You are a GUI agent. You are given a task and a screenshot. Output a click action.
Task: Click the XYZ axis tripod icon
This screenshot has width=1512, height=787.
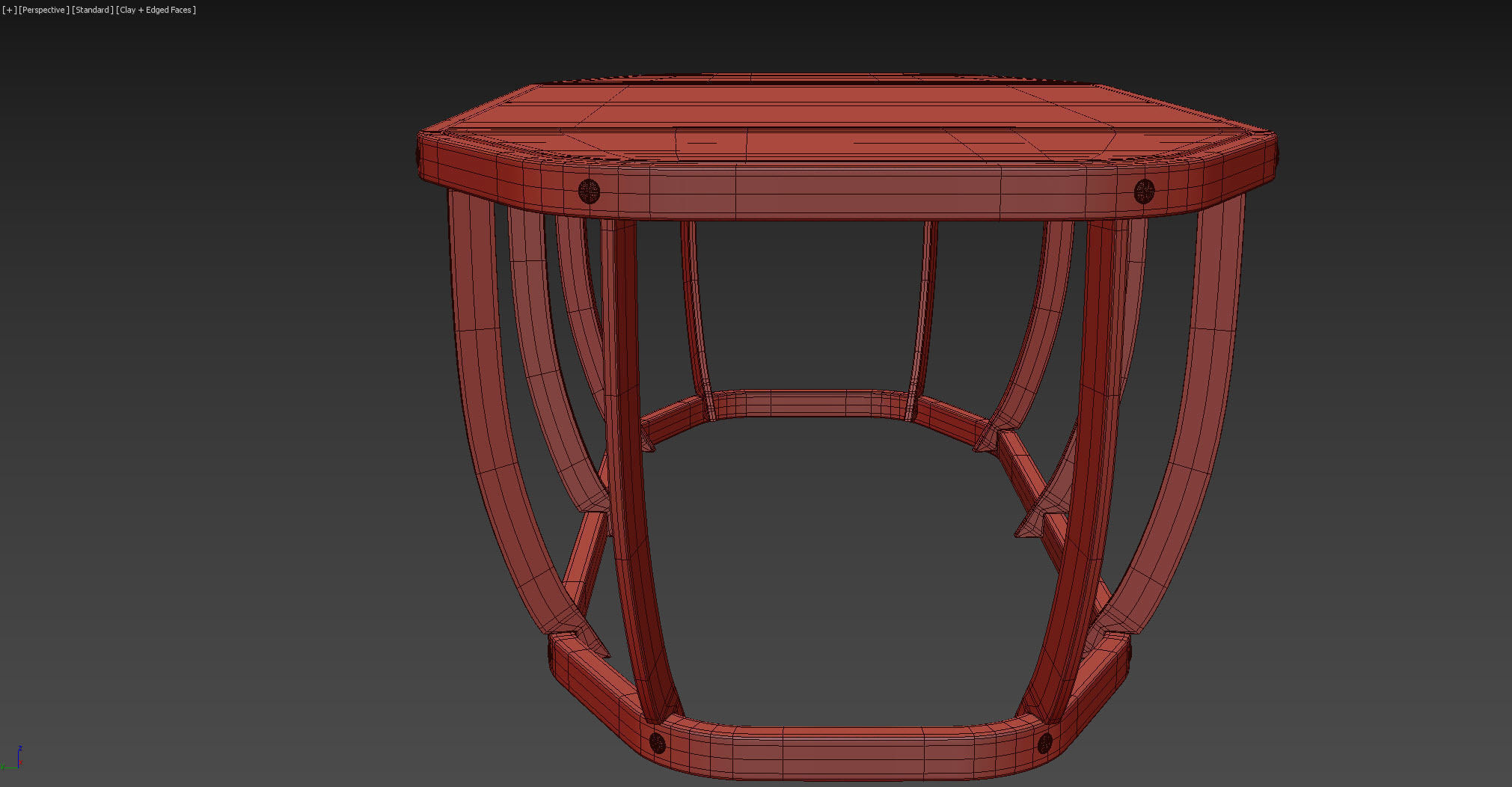pos(12,757)
